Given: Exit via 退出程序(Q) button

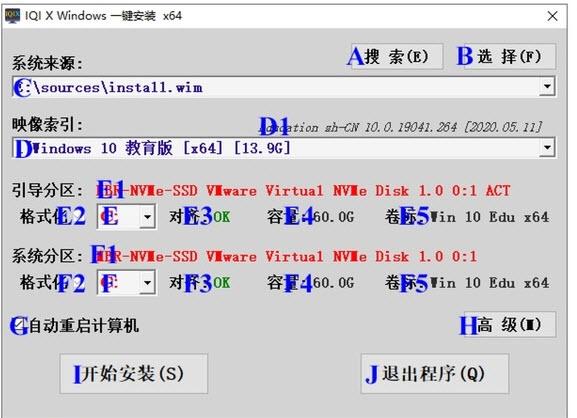Looking at the screenshot, I should click(x=435, y=373).
